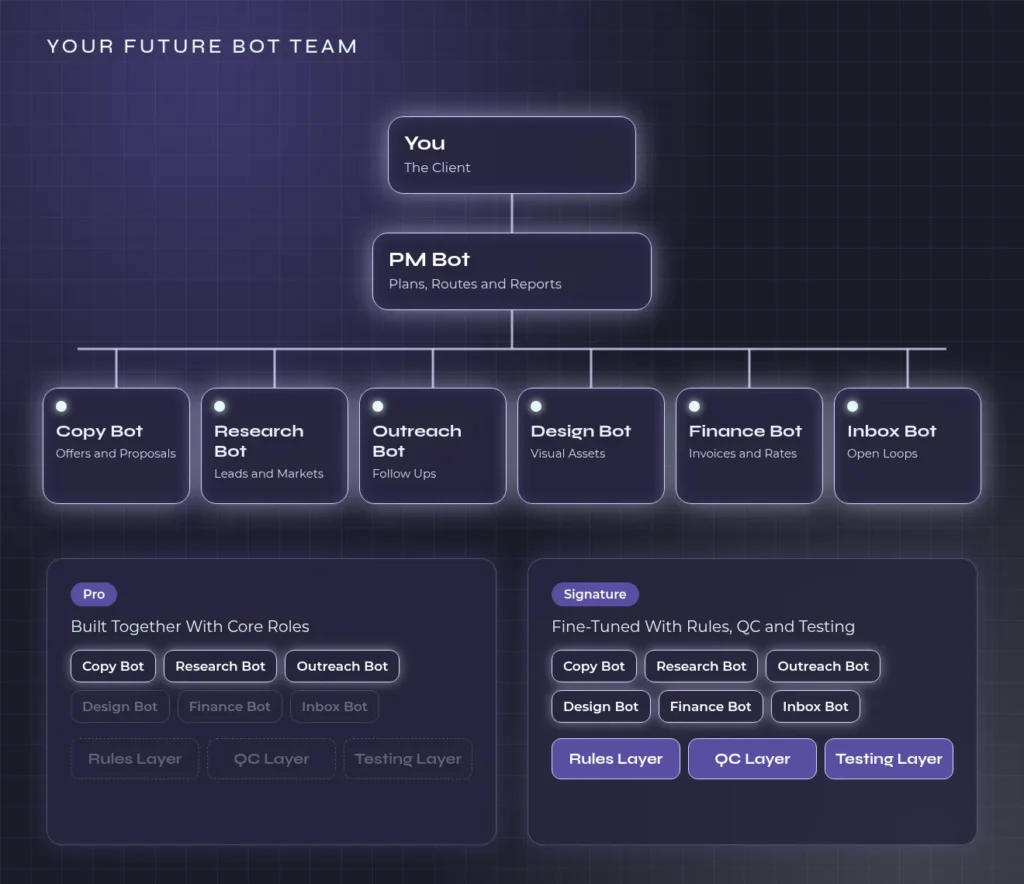Click 'Offers and Proposals' subtitle
The image size is (1024, 884).
pos(116,453)
